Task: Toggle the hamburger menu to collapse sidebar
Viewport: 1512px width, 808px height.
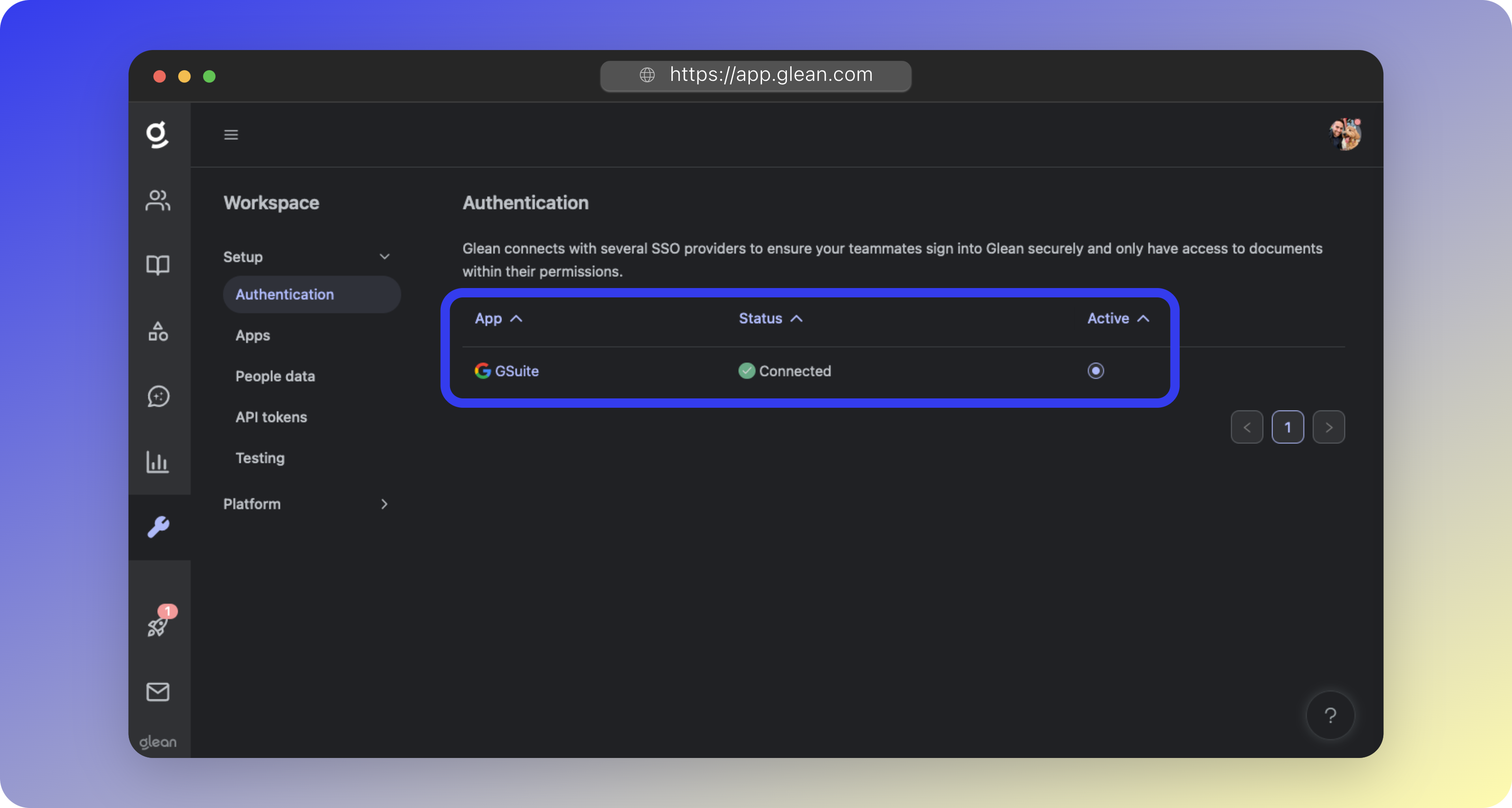Action: [231, 135]
